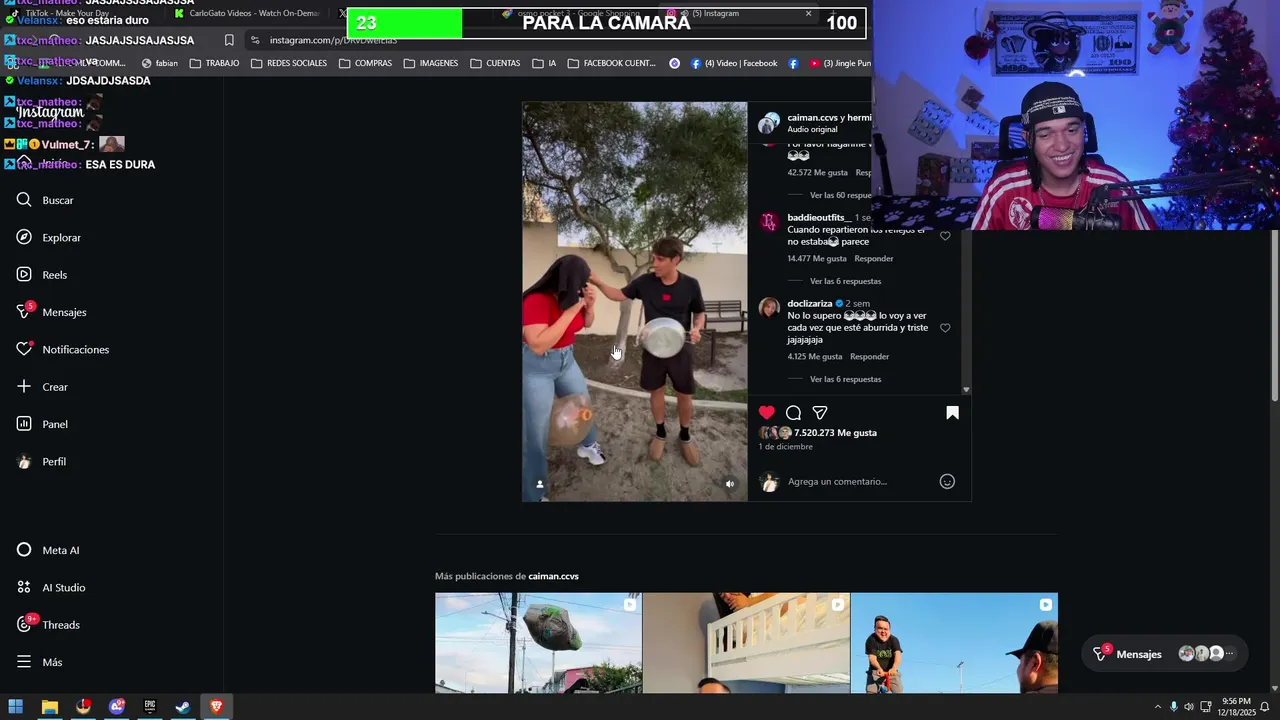Open 7.520.273 Me gusta likes list
This screenshot has height=720, width=1280.
(x=835, y=433)
